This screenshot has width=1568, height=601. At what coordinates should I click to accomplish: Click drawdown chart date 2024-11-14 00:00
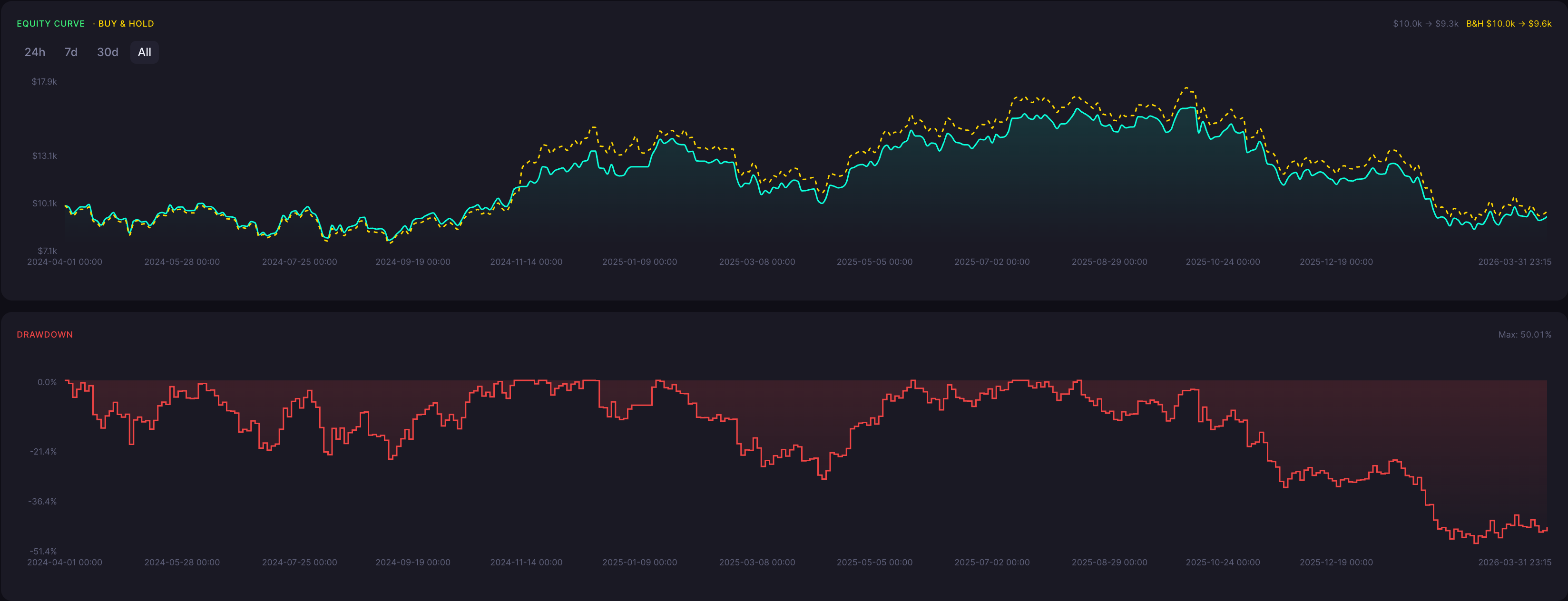pos(527,562)
